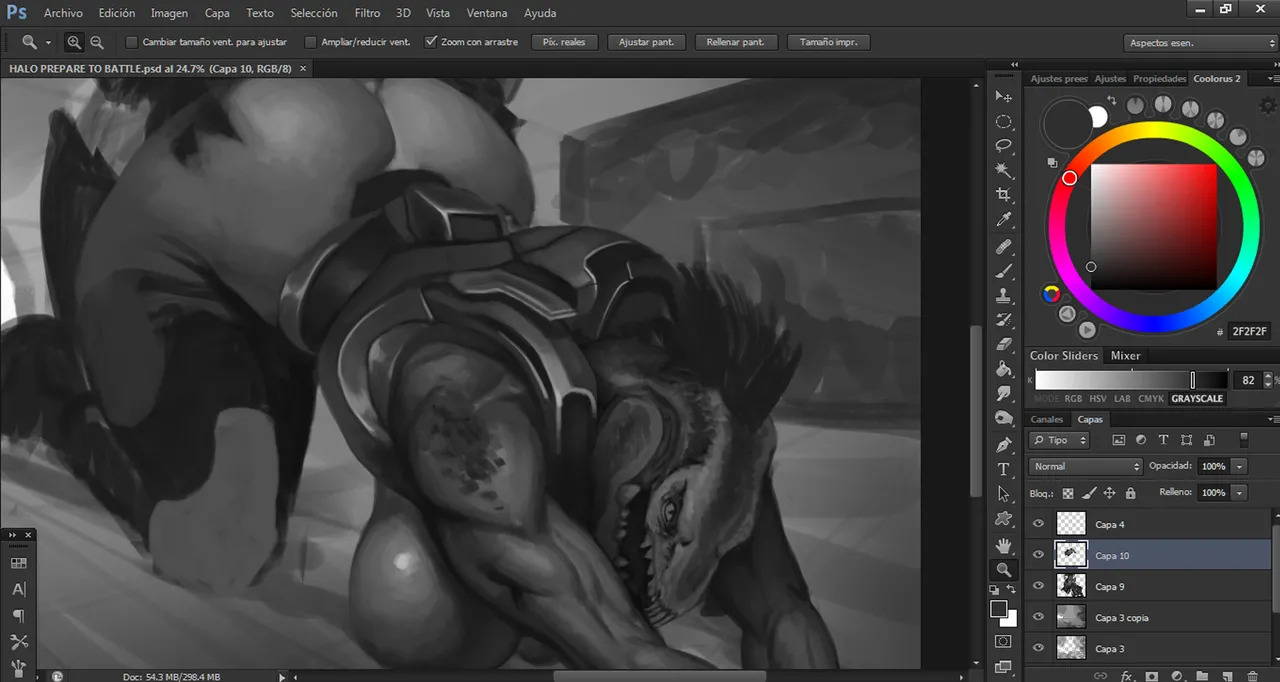
Task: Hide layer Capa 9
Action: [1038, 586]
